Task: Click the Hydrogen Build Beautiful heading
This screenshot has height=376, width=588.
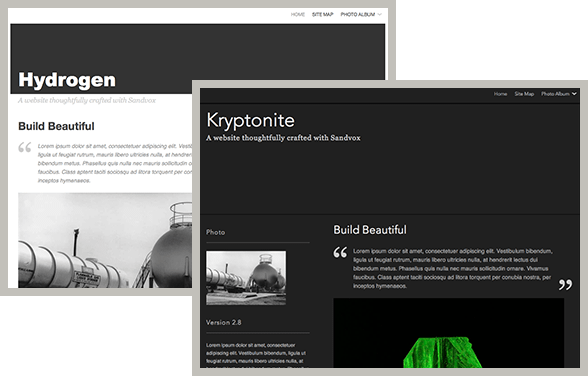Action: pos(56,126)
